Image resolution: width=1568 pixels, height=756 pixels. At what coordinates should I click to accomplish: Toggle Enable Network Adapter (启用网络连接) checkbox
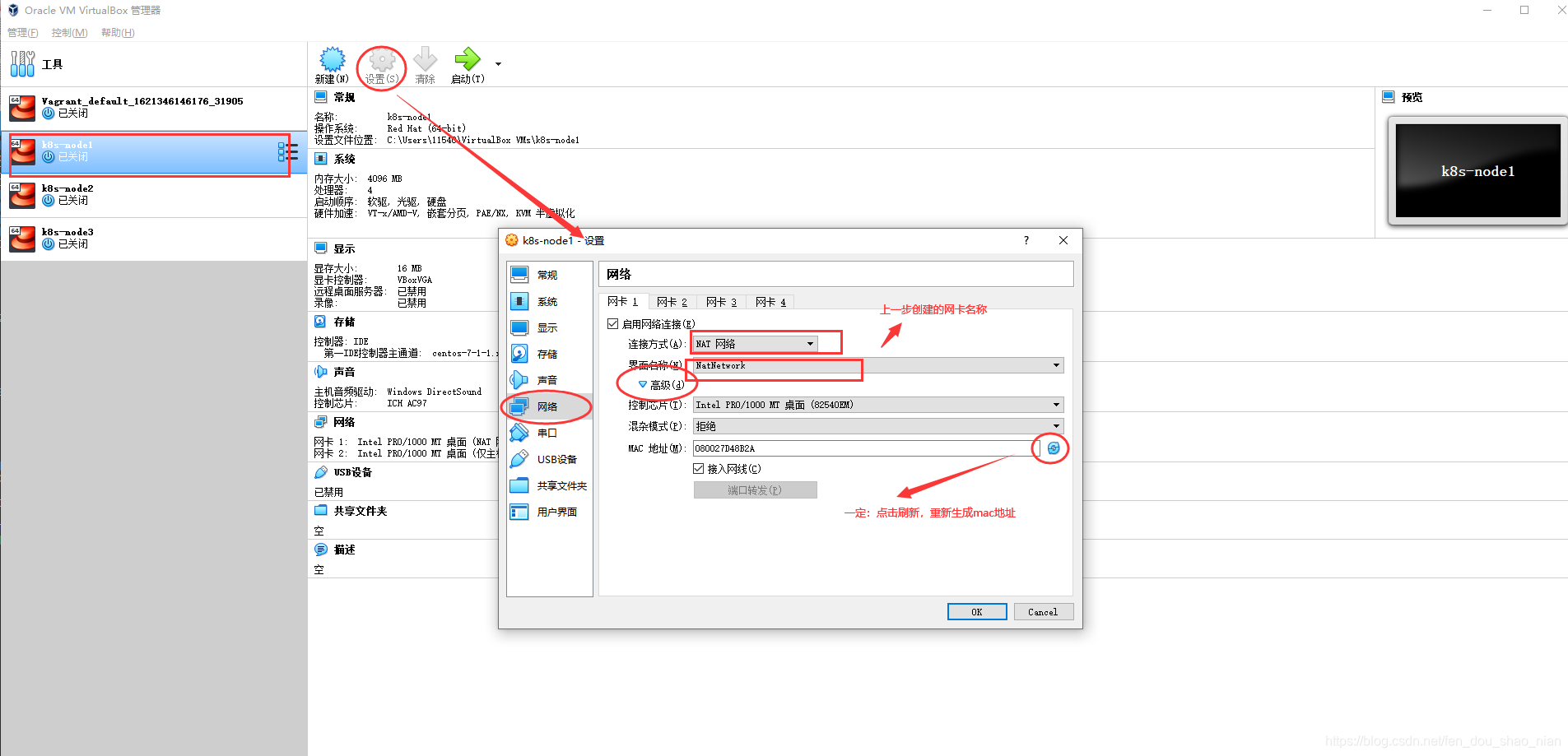tap(612, 324)
